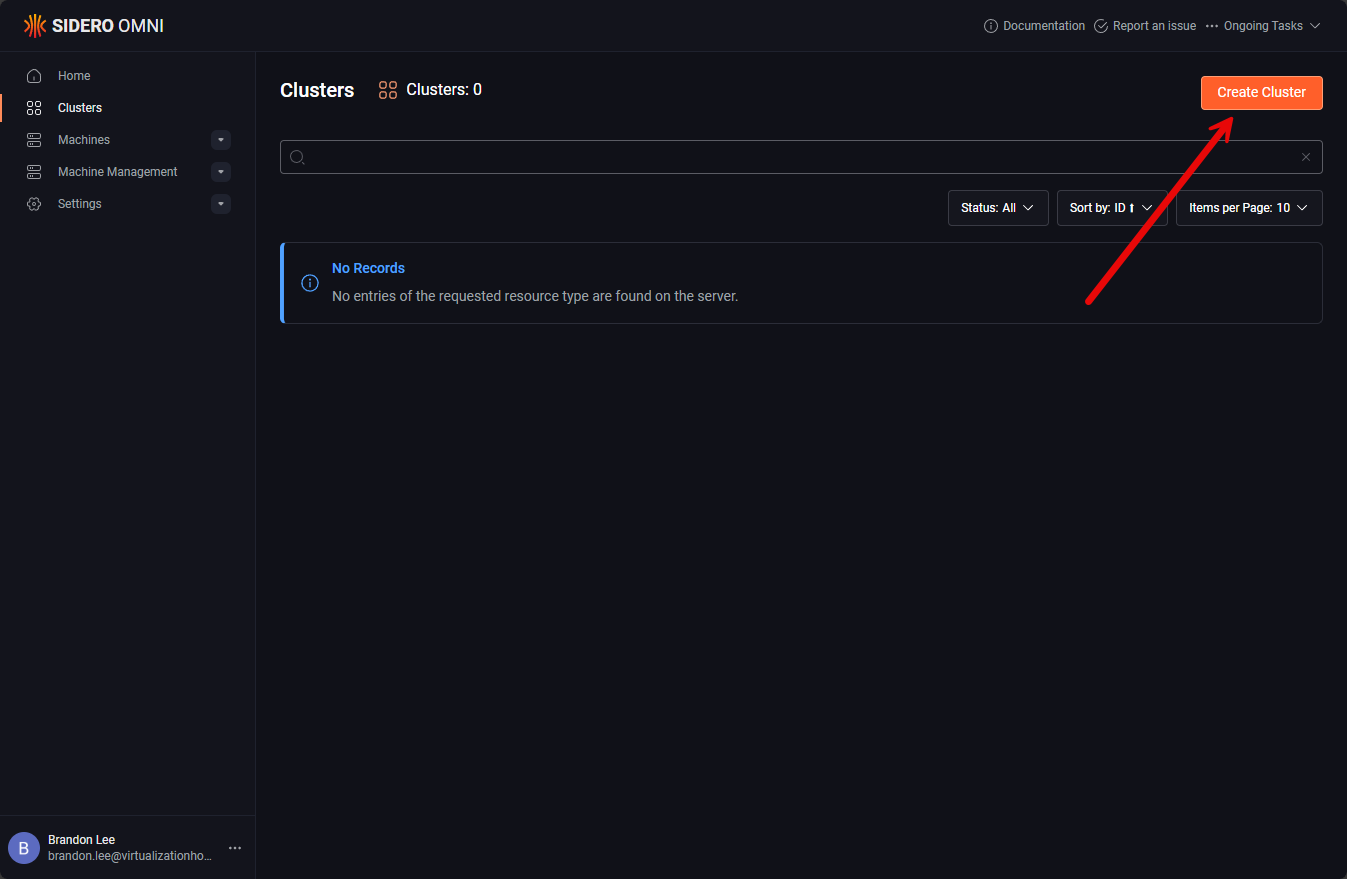Click the 'No Records' heading text
This screenshot has height=879, width=1347.
point(368,268)
